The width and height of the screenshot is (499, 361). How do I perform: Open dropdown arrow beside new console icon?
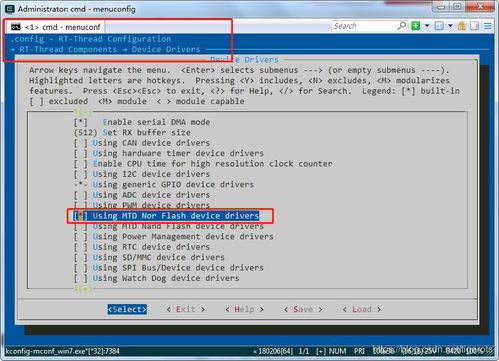pos(427,26)
